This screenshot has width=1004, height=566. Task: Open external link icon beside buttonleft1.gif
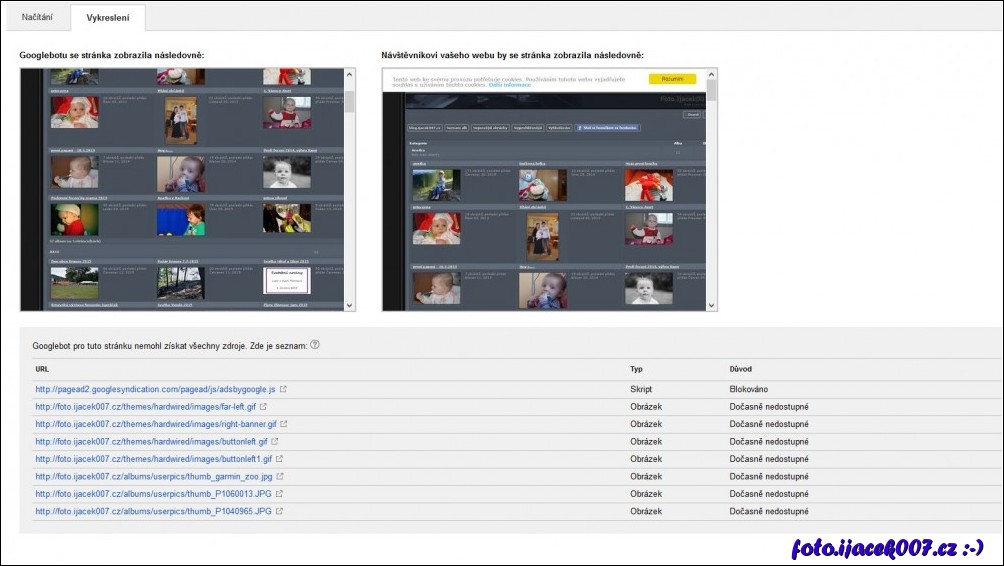click(279, 459)
